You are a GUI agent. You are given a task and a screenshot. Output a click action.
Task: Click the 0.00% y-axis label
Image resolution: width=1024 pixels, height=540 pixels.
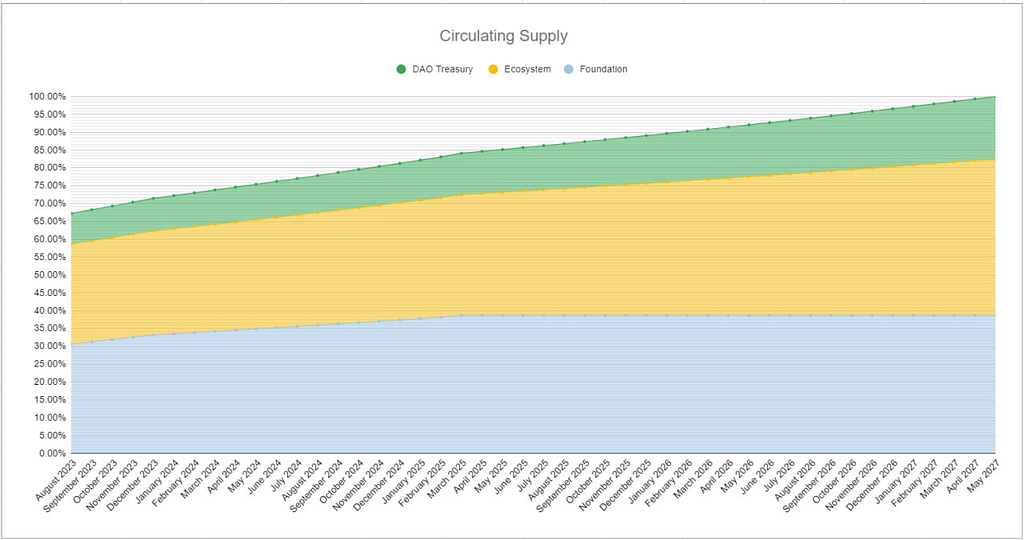52,453
